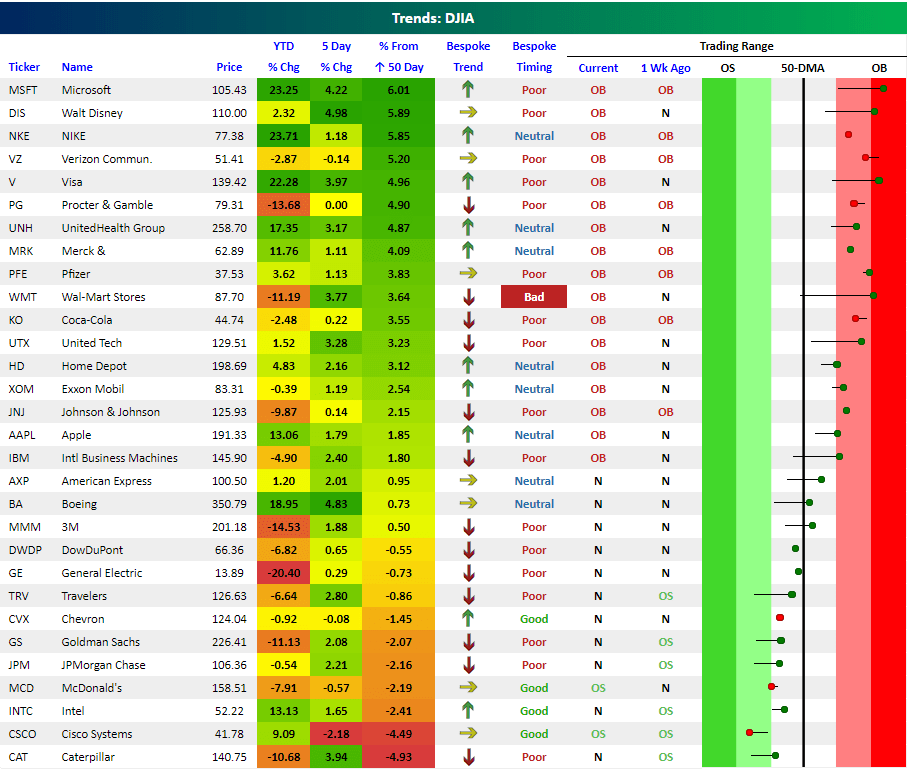Select Chevron's green up trend arrow

coord(468,619)
